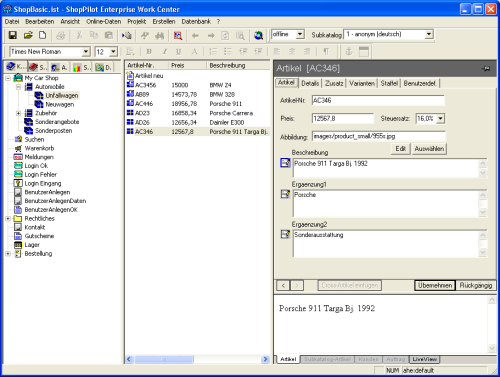
Task: Open the Online-Daten menu
Action: pyautogui.click(x=104, y=21)
